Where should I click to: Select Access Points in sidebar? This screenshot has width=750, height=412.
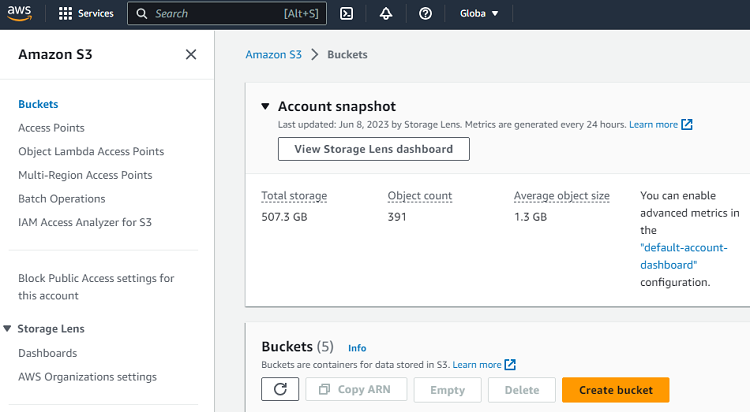(51, 128)
